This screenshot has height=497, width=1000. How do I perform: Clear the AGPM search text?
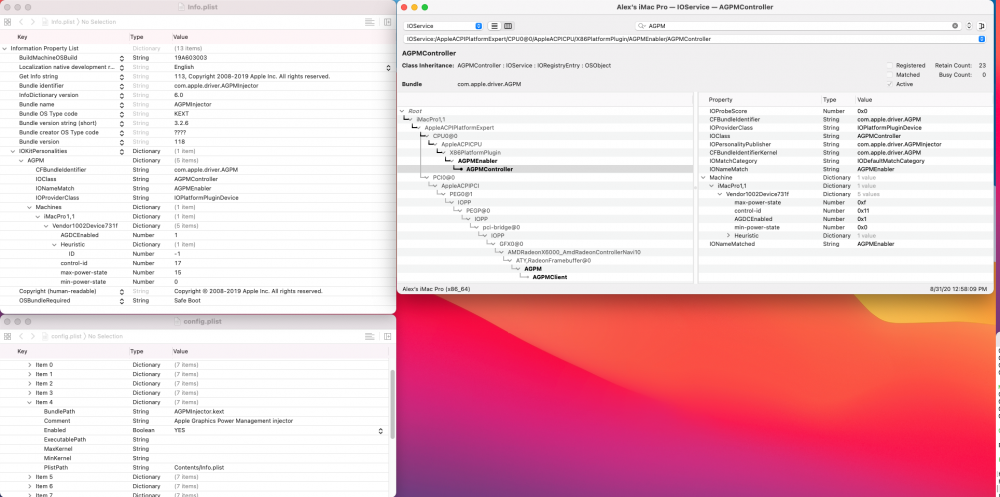(x=955, y=26)
